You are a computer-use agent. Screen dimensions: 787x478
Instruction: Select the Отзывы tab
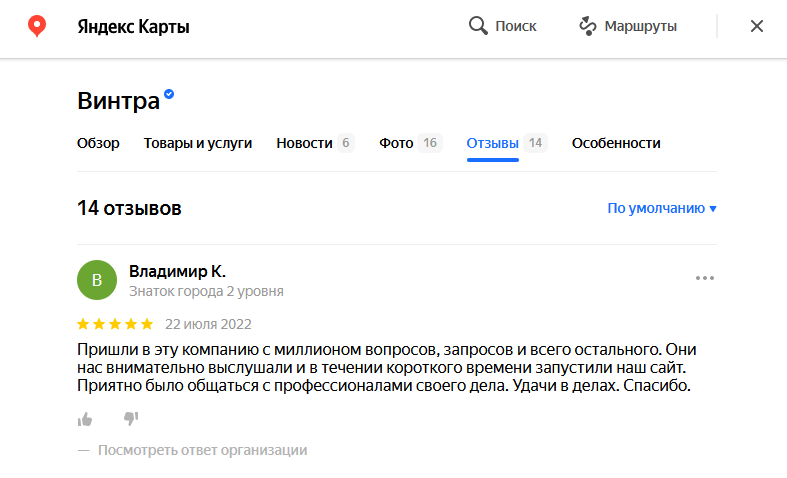(x=507, y=143)
